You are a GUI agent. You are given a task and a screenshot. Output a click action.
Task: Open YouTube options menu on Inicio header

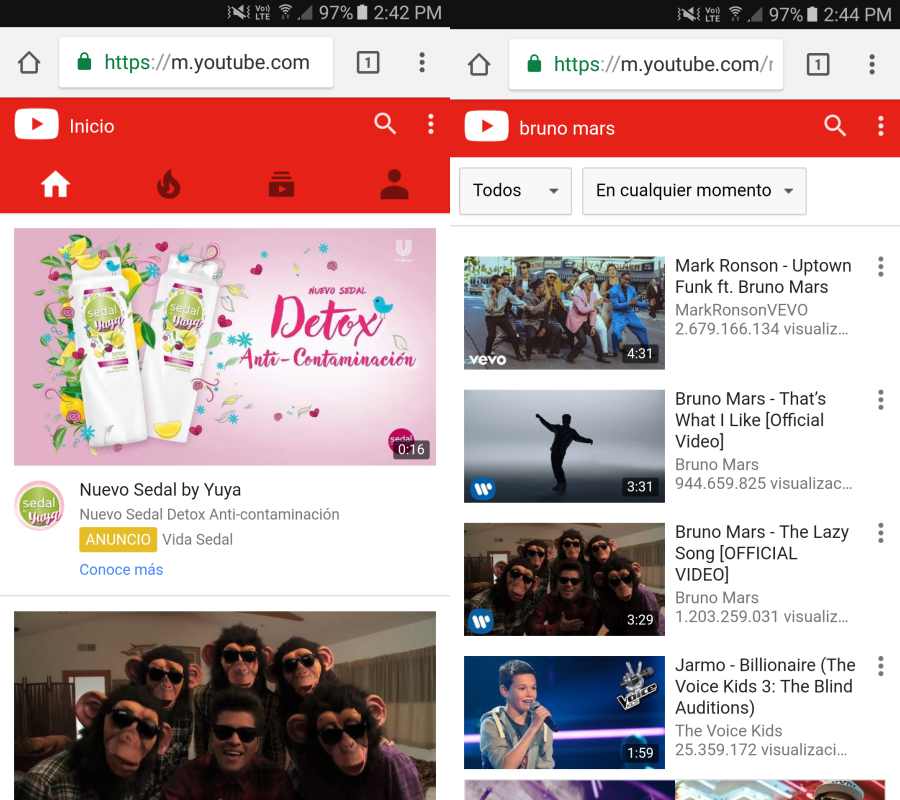[x=430, y=124]
